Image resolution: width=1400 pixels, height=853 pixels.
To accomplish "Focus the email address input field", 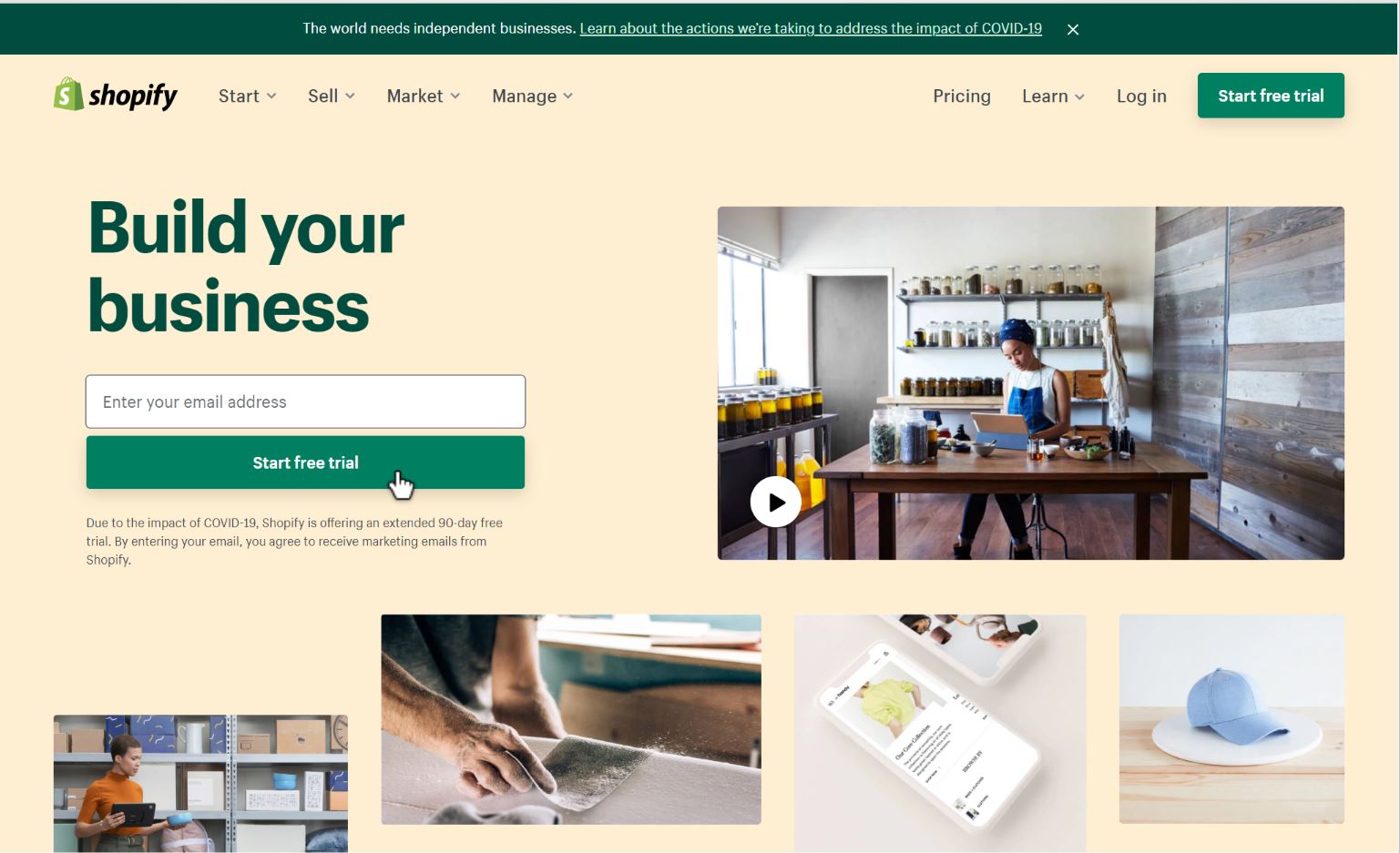I will click(x=305, y=401).
